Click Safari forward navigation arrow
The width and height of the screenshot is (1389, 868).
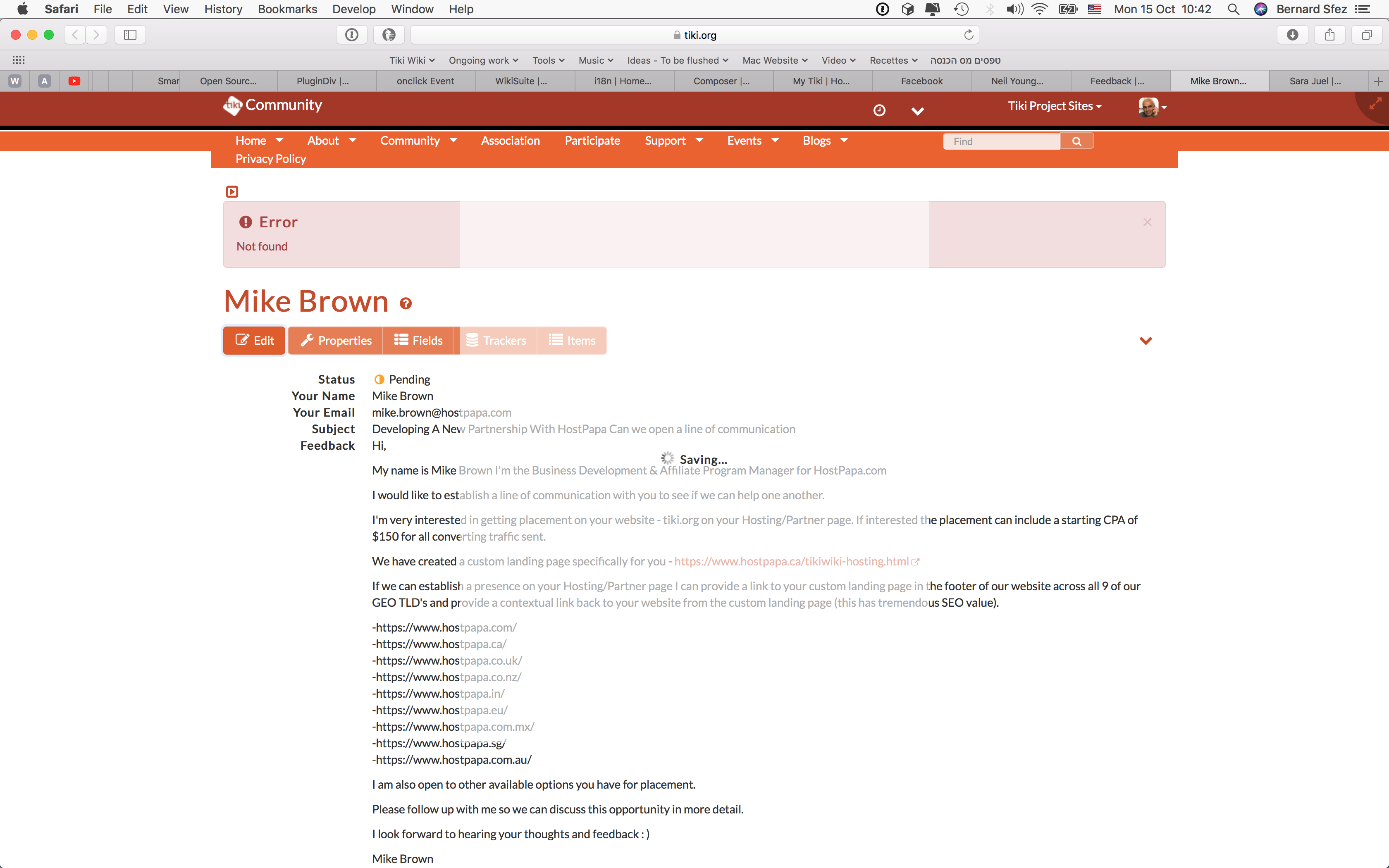pos(96,35)
